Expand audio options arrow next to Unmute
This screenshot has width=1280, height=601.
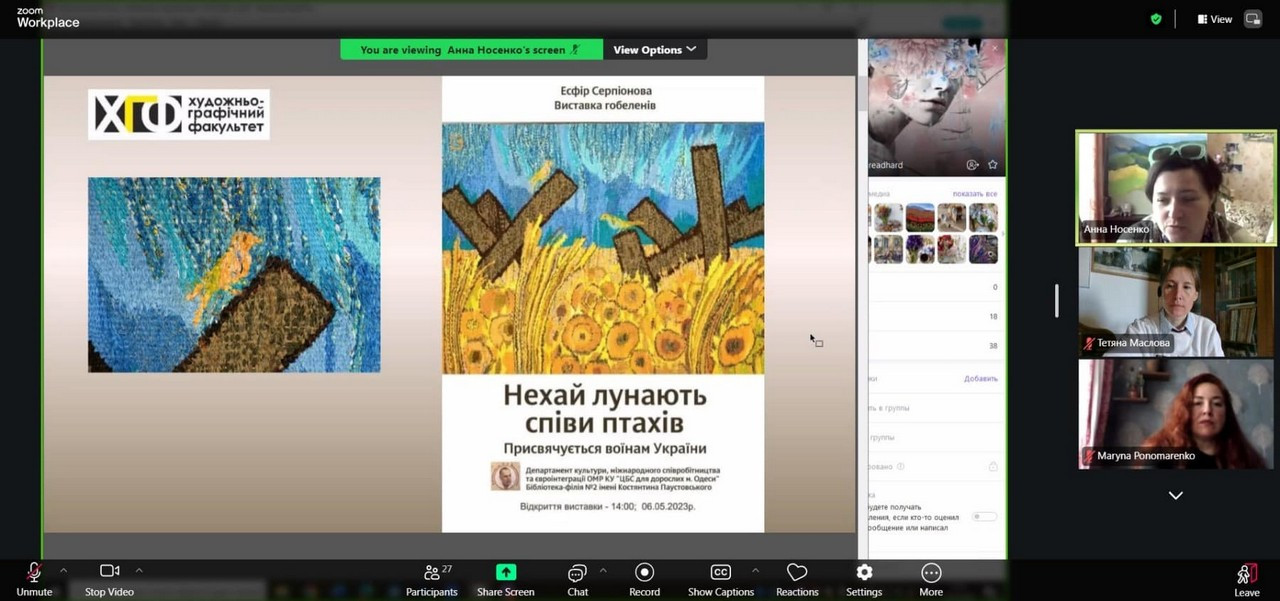coord(63,571)
